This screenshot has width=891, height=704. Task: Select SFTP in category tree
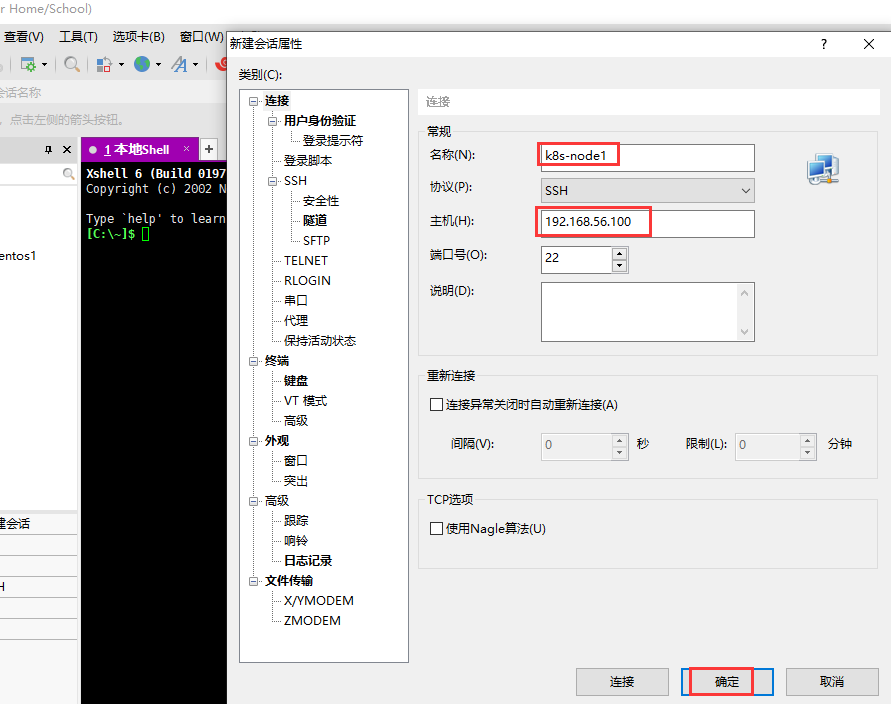click(317, 241)
